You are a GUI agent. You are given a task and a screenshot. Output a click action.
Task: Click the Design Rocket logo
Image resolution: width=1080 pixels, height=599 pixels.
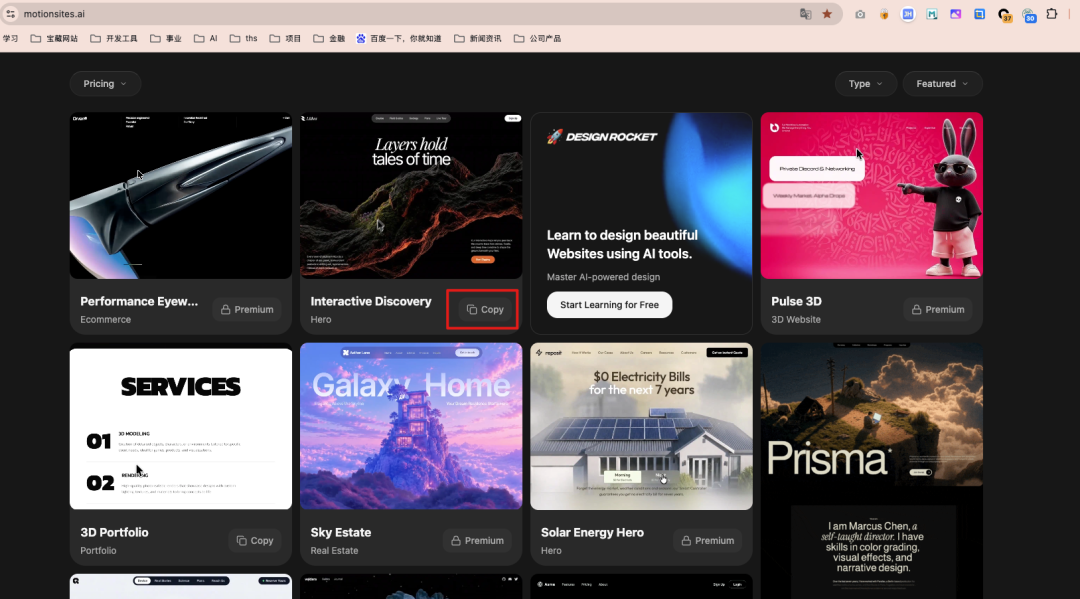(x=602, y=136)
